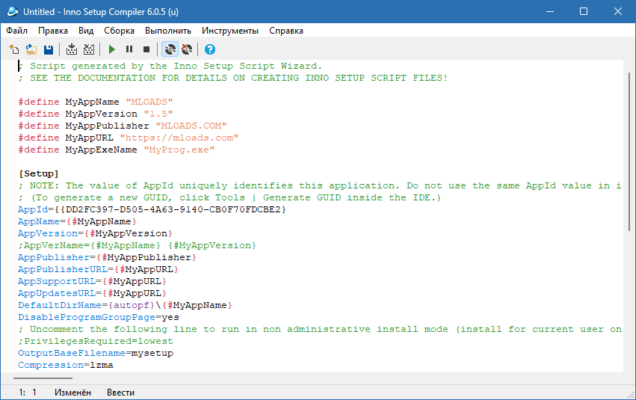The width and height of the screenshot is (636, 400).
Task: Click the "MyProg.exe" value
Action: click(179, 150)
